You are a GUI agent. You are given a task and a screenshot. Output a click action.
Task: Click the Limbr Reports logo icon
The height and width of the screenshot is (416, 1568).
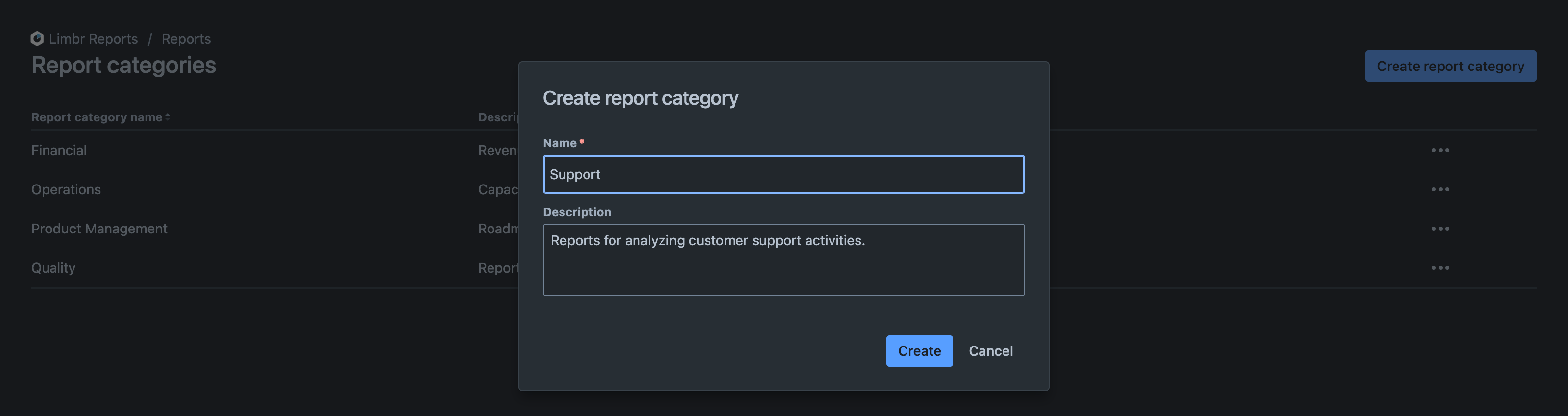[37, 38]
